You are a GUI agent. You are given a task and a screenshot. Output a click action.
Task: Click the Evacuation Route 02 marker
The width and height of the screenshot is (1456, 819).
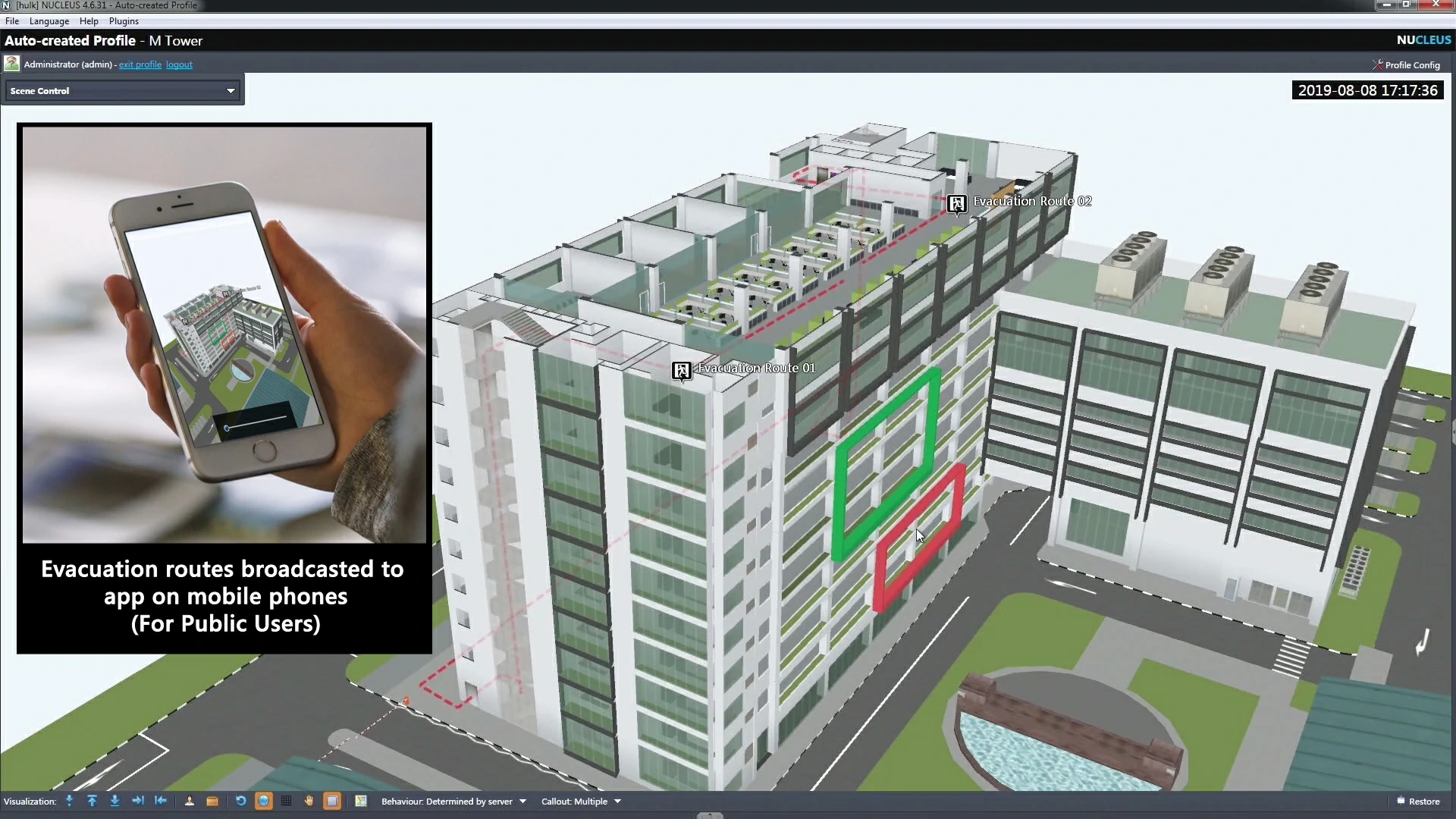pyautogui.click(x=957, y=203)
